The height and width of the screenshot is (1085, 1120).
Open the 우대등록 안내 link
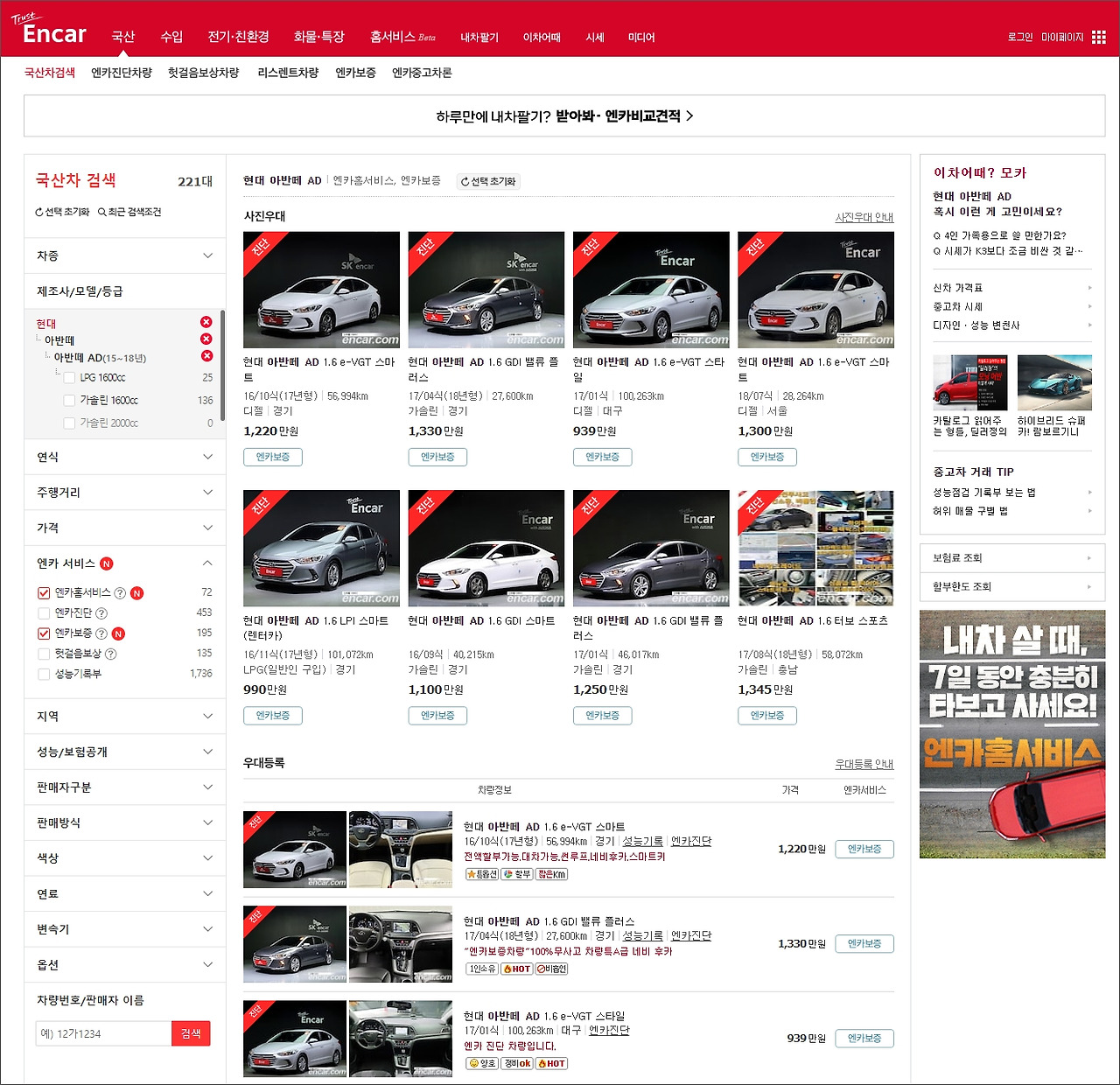point(864,764)
